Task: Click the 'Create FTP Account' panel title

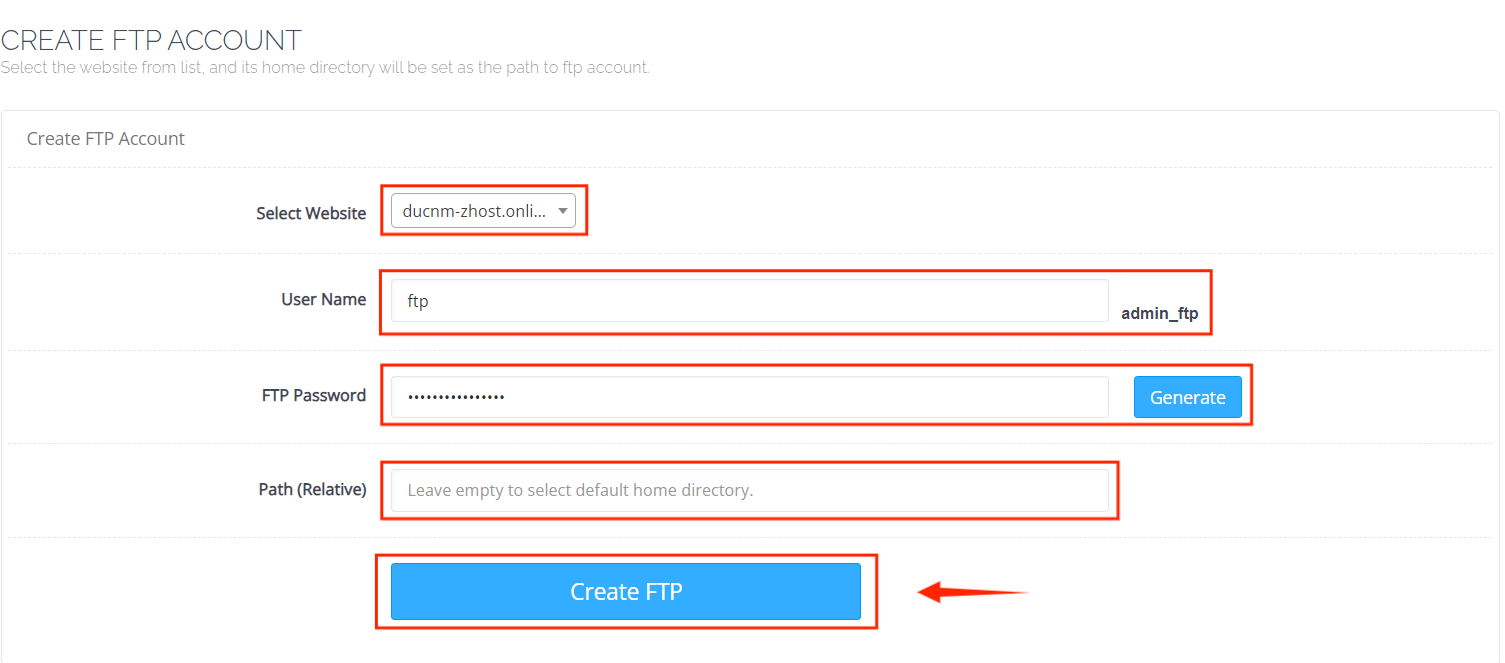Action: click(x=106, y=139)
